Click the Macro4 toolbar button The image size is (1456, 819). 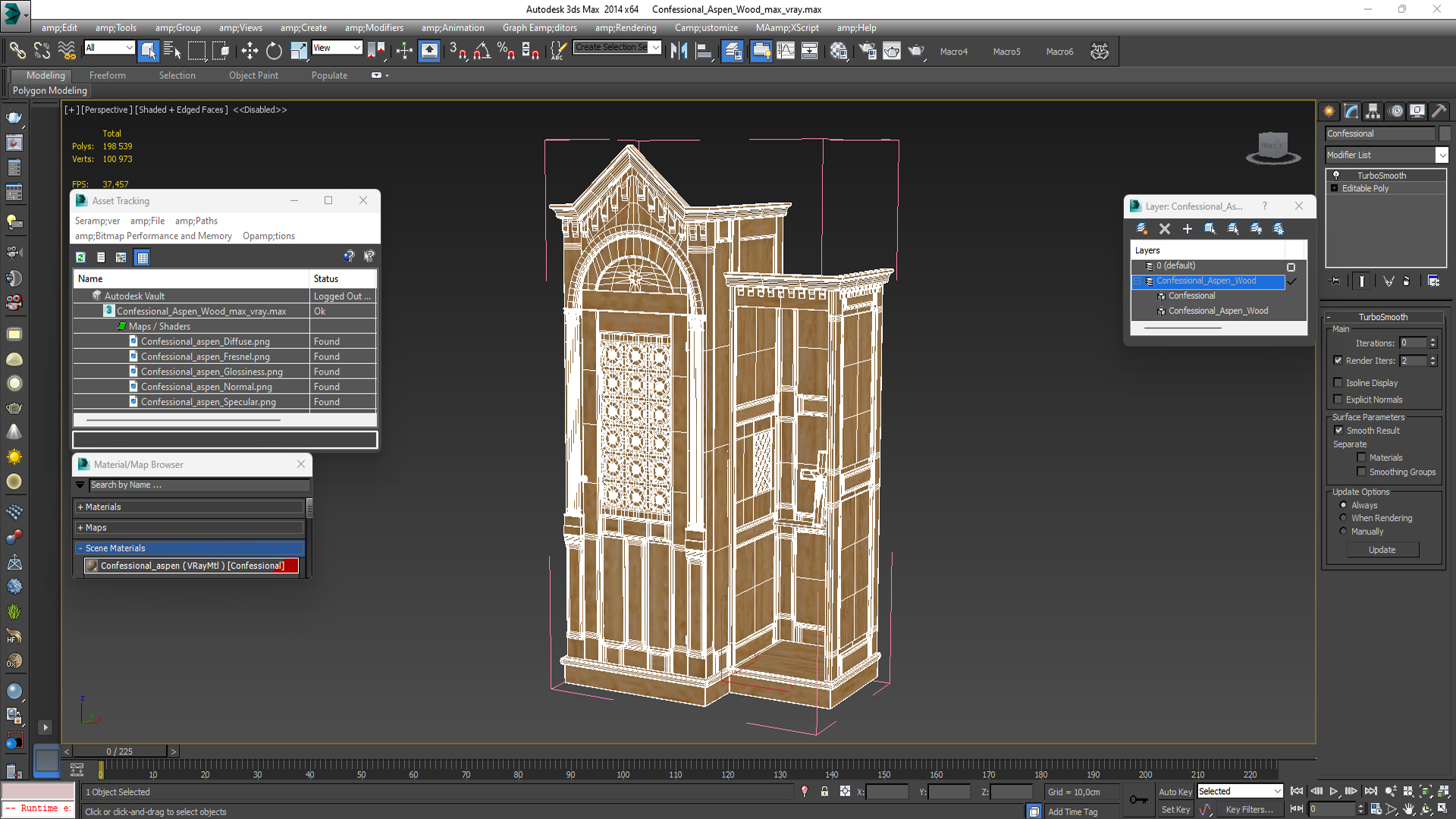[953, 52]
